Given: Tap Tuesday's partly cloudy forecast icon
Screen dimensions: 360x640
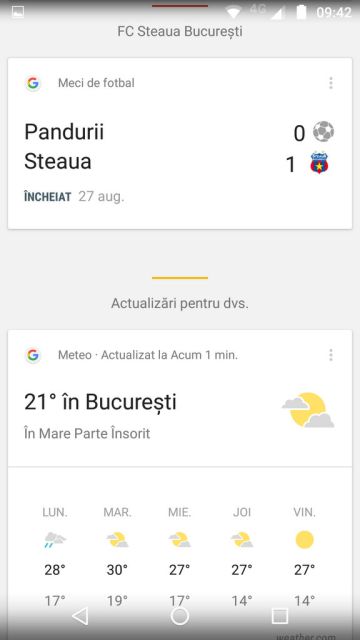Looking at the screenshot, I should point(117,540).
